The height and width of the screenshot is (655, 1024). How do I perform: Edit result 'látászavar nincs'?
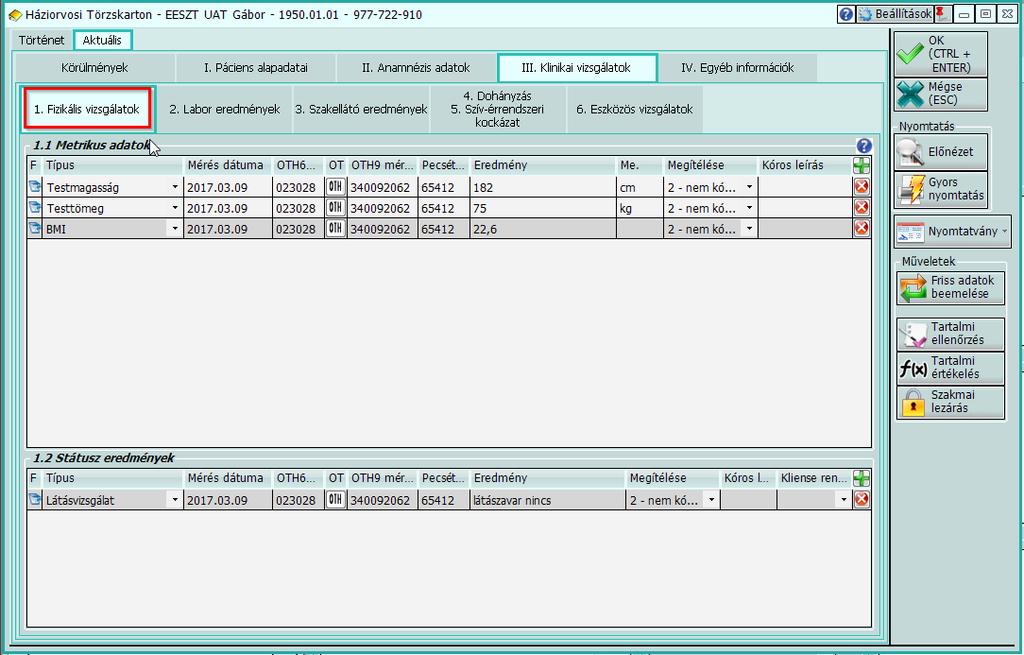pyautogui.click(x=547, y=500)
